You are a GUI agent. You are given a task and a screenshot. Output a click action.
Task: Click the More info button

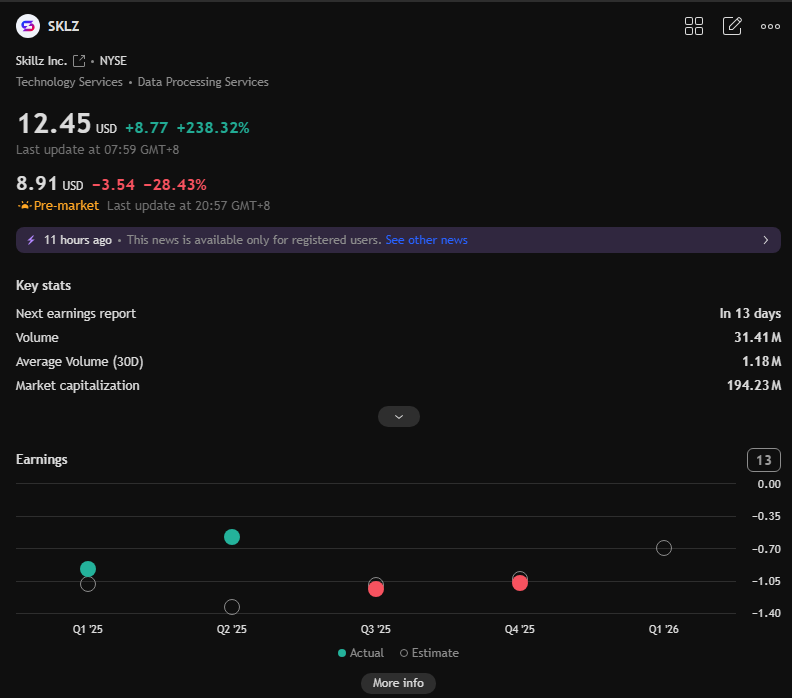click(x=398, y=683)
